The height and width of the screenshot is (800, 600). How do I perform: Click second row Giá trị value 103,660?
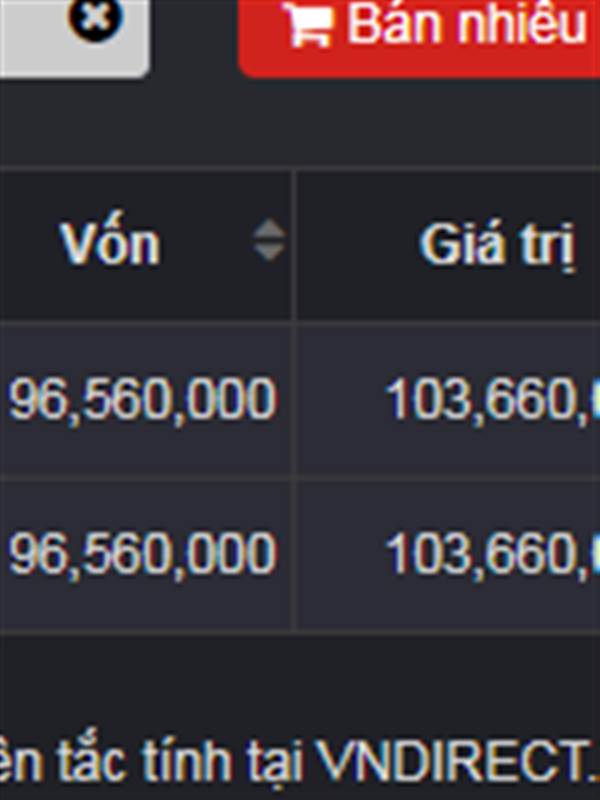490,554
